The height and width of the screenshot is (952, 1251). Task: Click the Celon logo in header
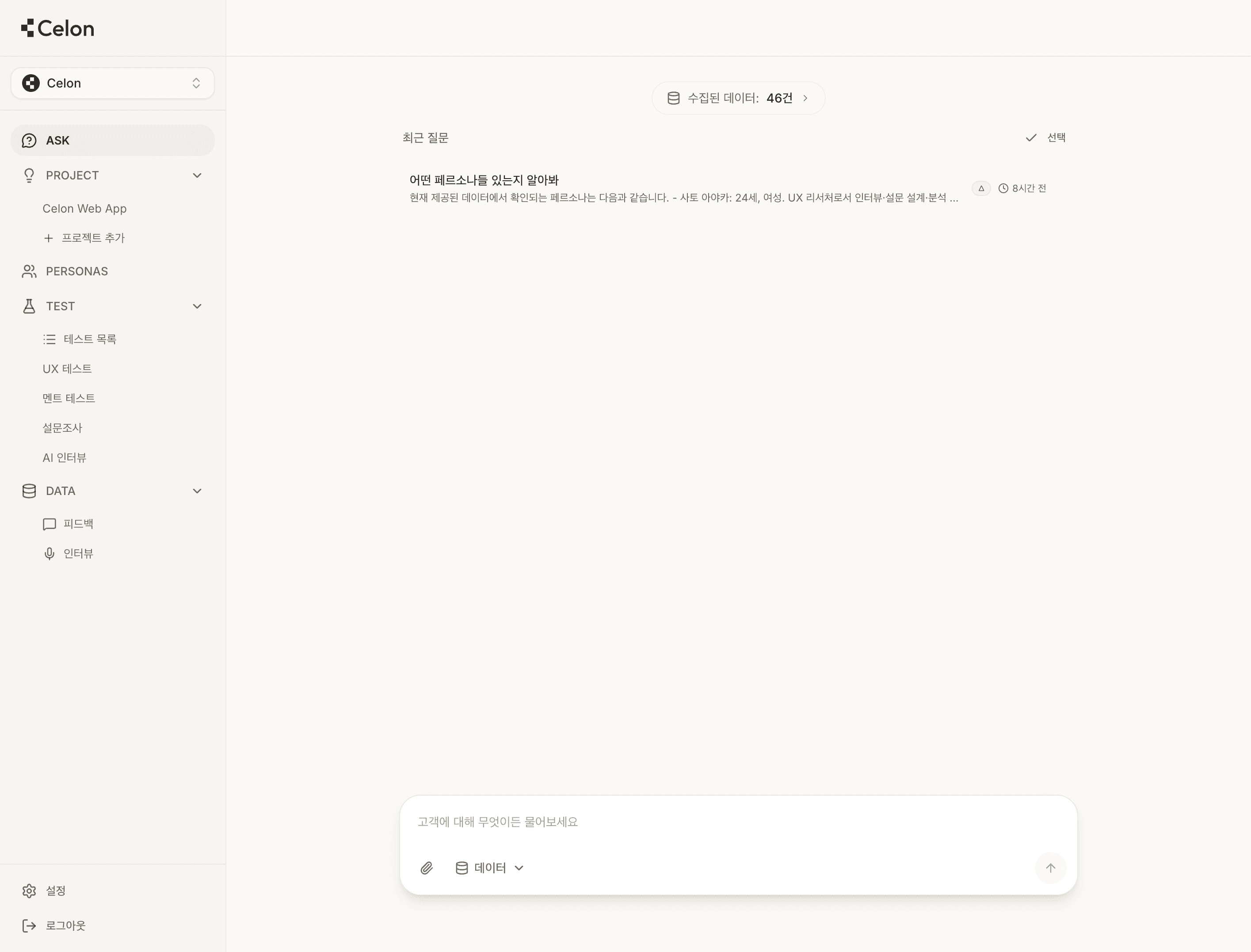coord(58,28)
